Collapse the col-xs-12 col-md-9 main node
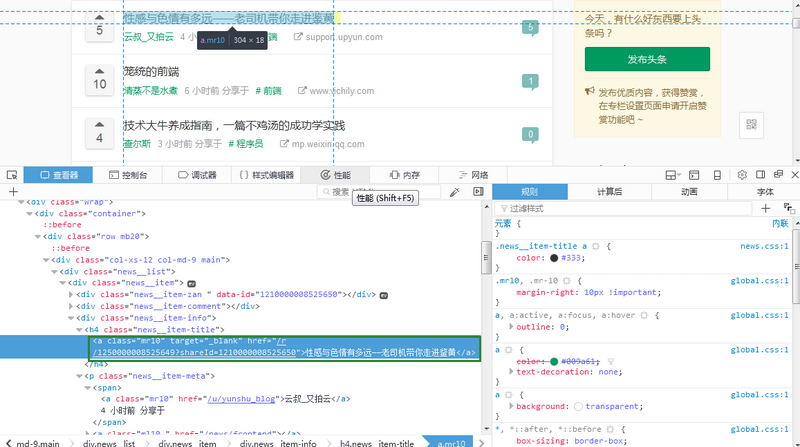This screenshot has width=800, height=447. pyautogui.click(x=46, y=260)
